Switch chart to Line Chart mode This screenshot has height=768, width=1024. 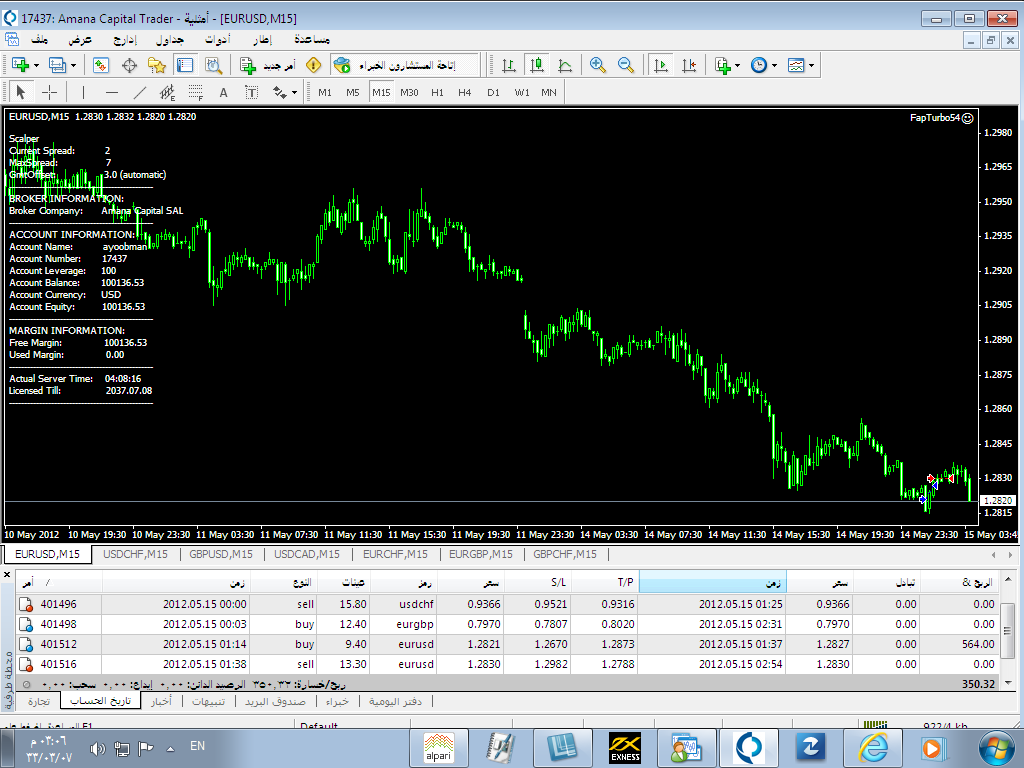click(566, 65)
